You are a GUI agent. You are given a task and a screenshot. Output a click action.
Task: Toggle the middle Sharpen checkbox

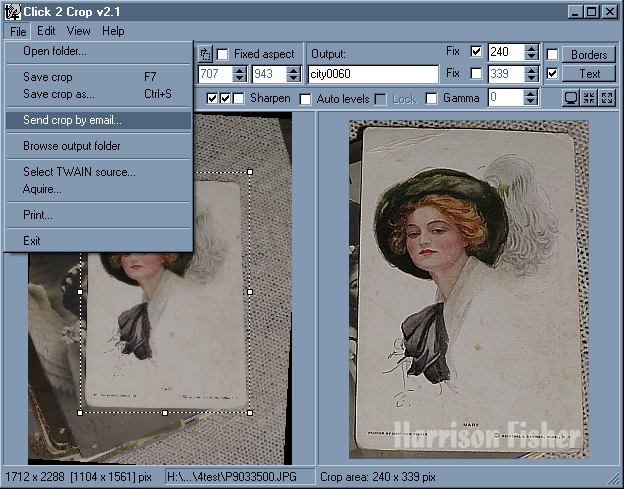225,98
